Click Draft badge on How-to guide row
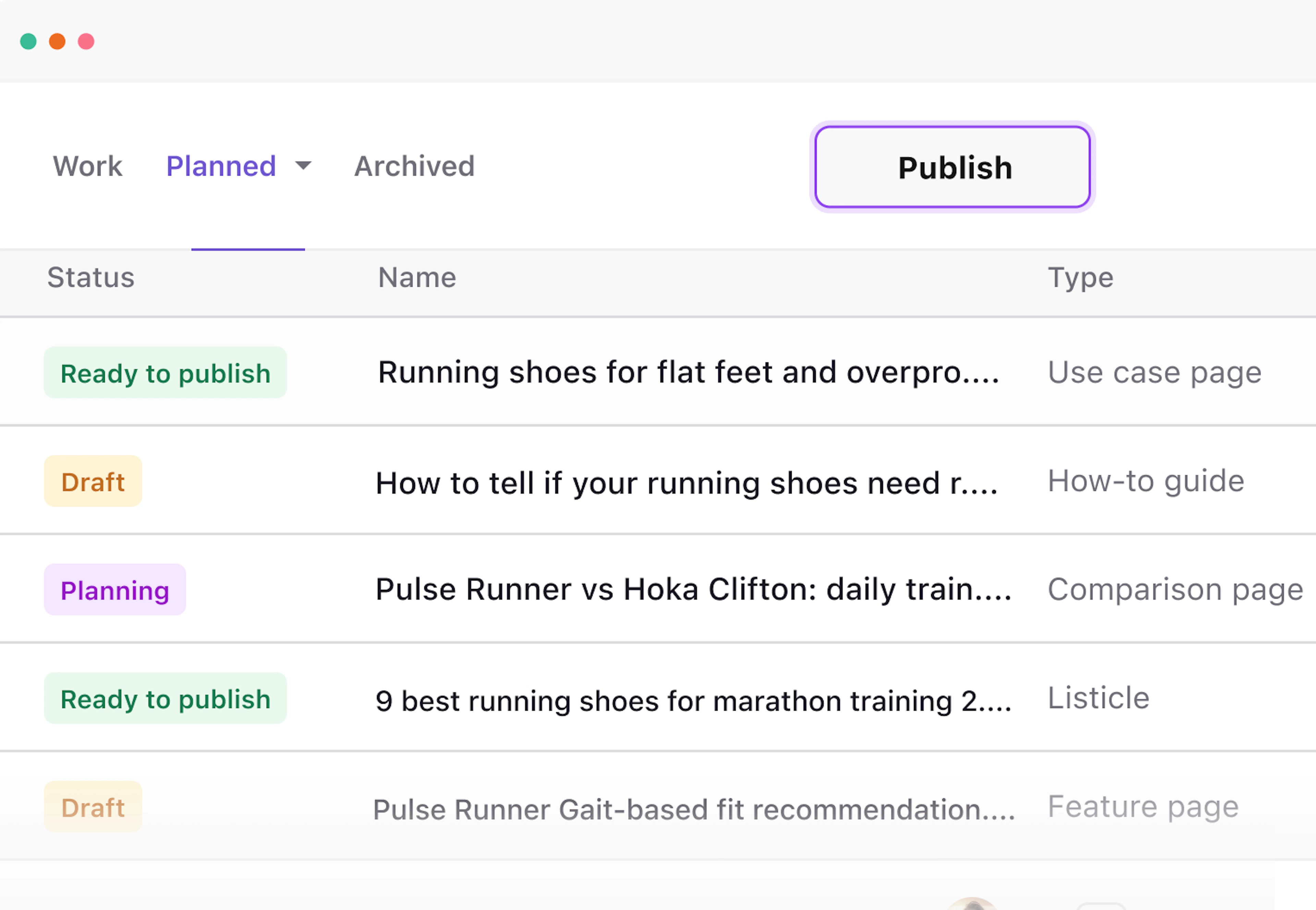Screen dimensions: 1316x910 click(93, 481)
